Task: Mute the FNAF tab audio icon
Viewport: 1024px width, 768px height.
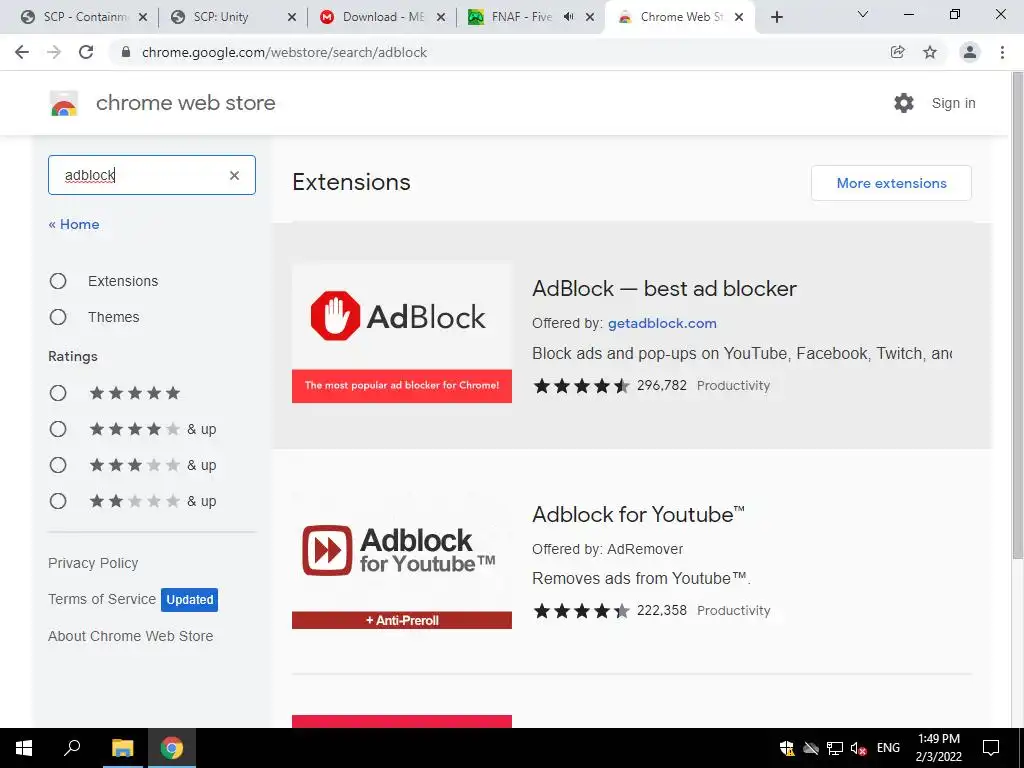Action: click(x=569, y=17)
